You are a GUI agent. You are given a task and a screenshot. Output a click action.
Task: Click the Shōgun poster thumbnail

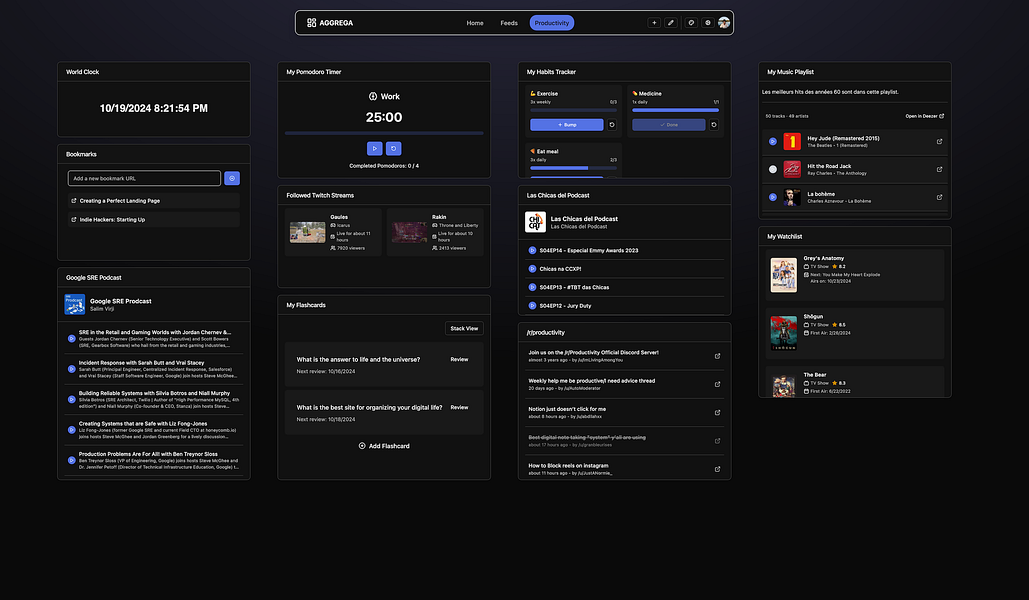(784, 332)
